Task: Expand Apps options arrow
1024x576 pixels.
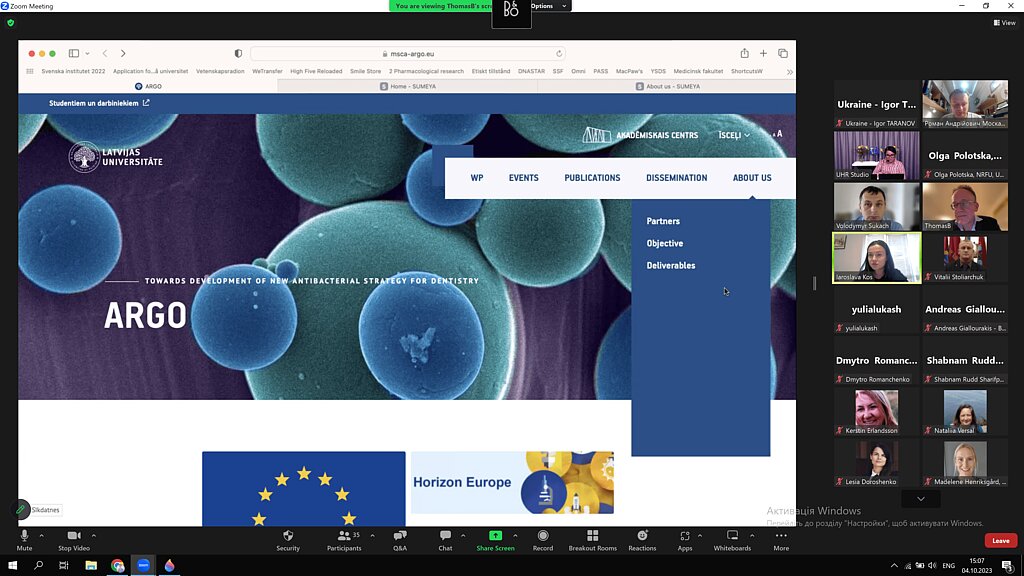Action: (x=700, y=536)
